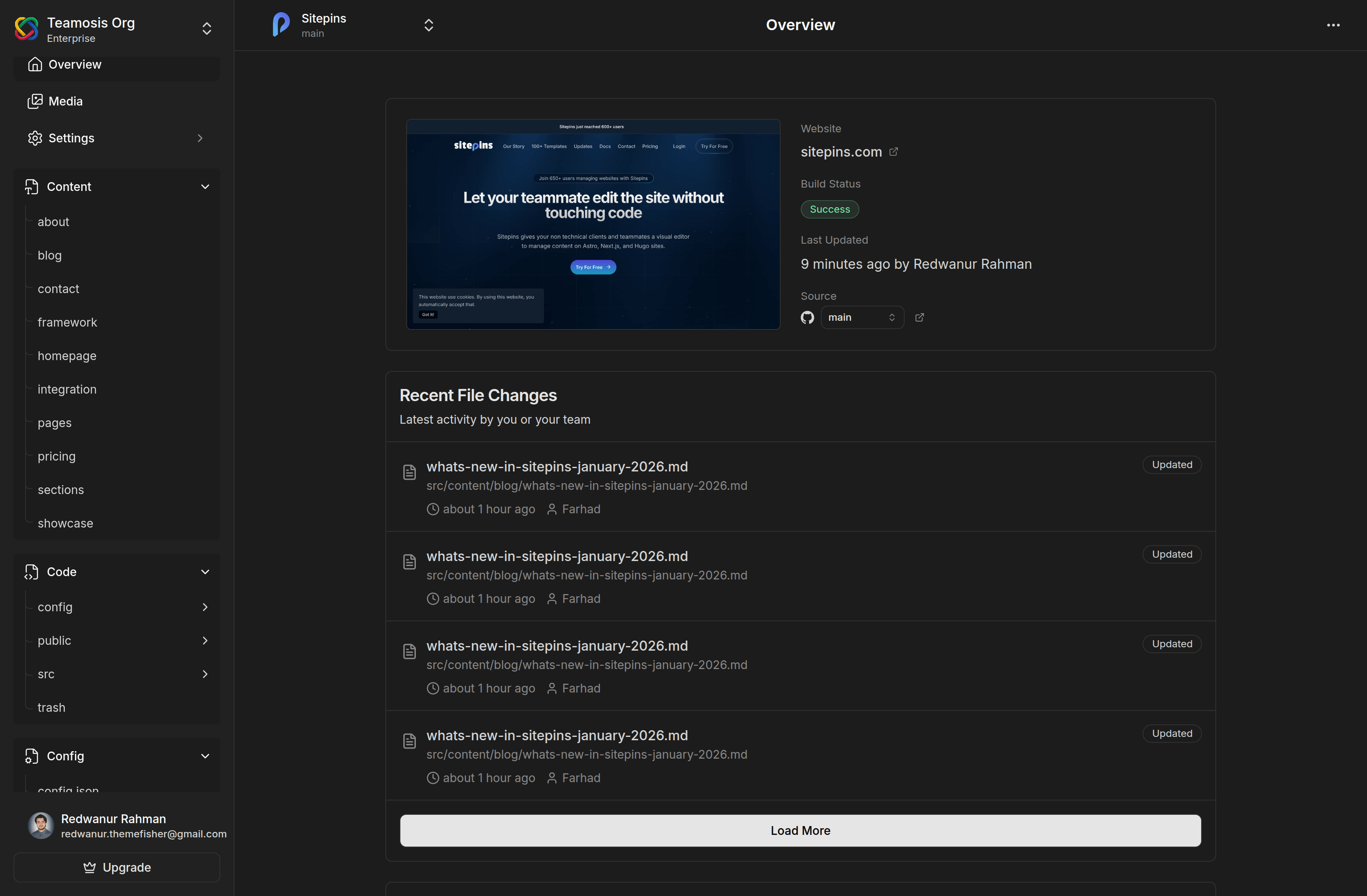The image size is (1367, 896).
Task: Click the Load More button
Action: point(800,830)
